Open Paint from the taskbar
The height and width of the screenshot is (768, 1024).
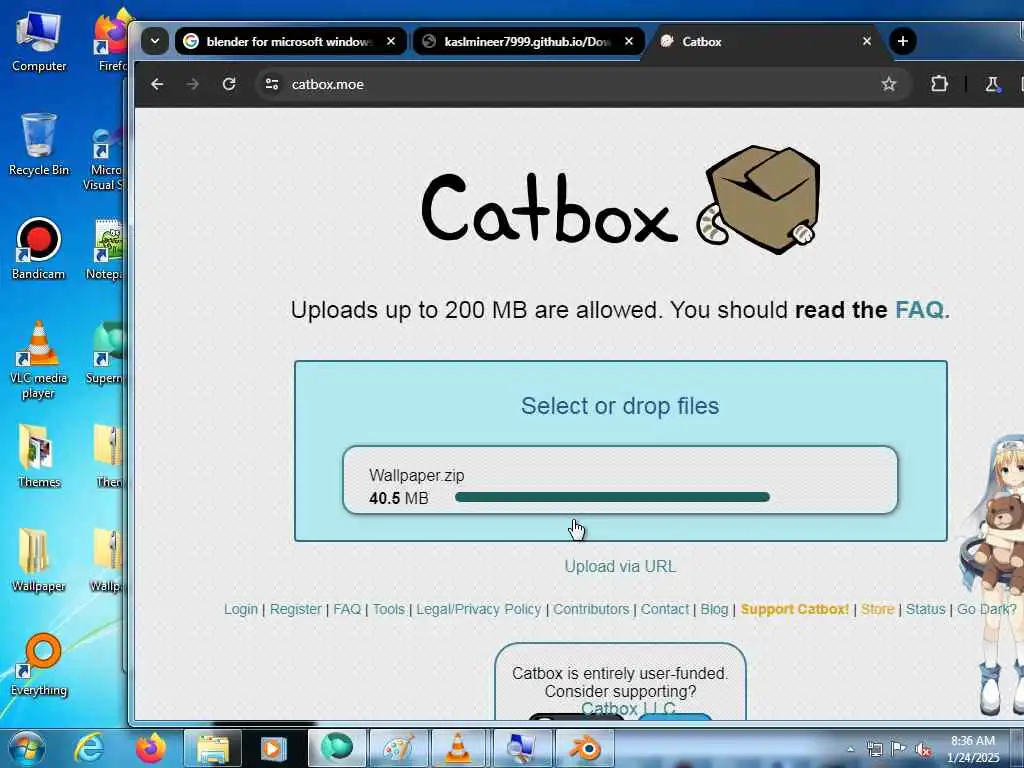coord(398,748)
